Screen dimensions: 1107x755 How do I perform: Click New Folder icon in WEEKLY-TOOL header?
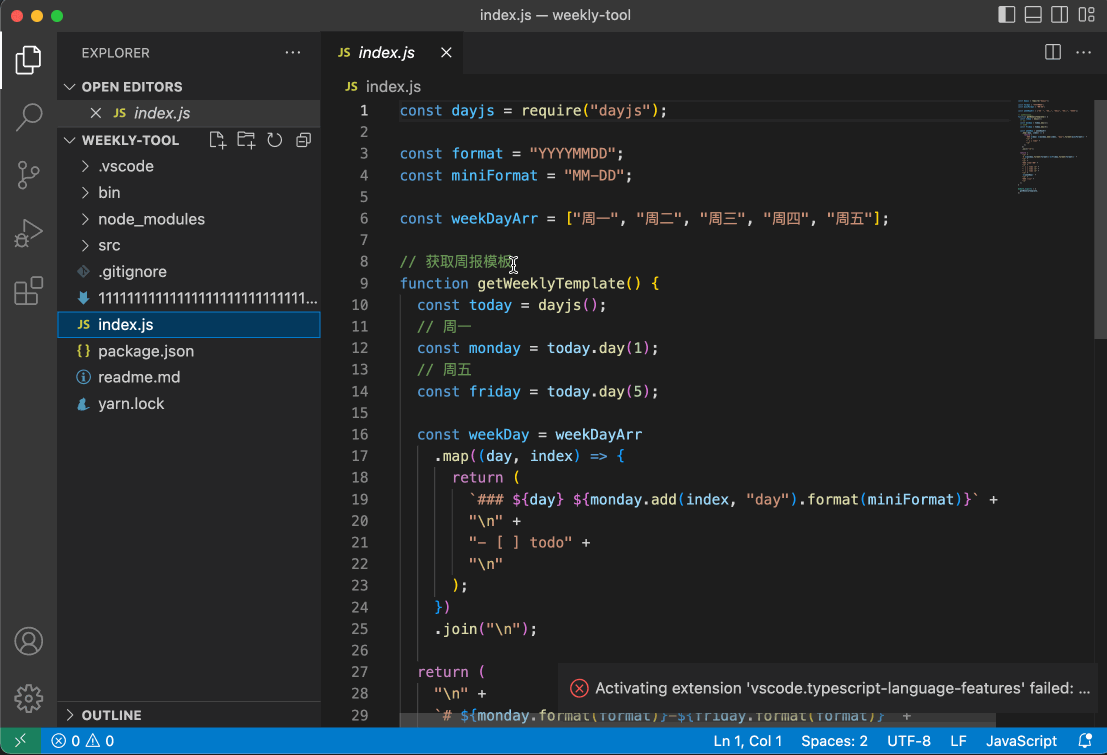[246, 140]
